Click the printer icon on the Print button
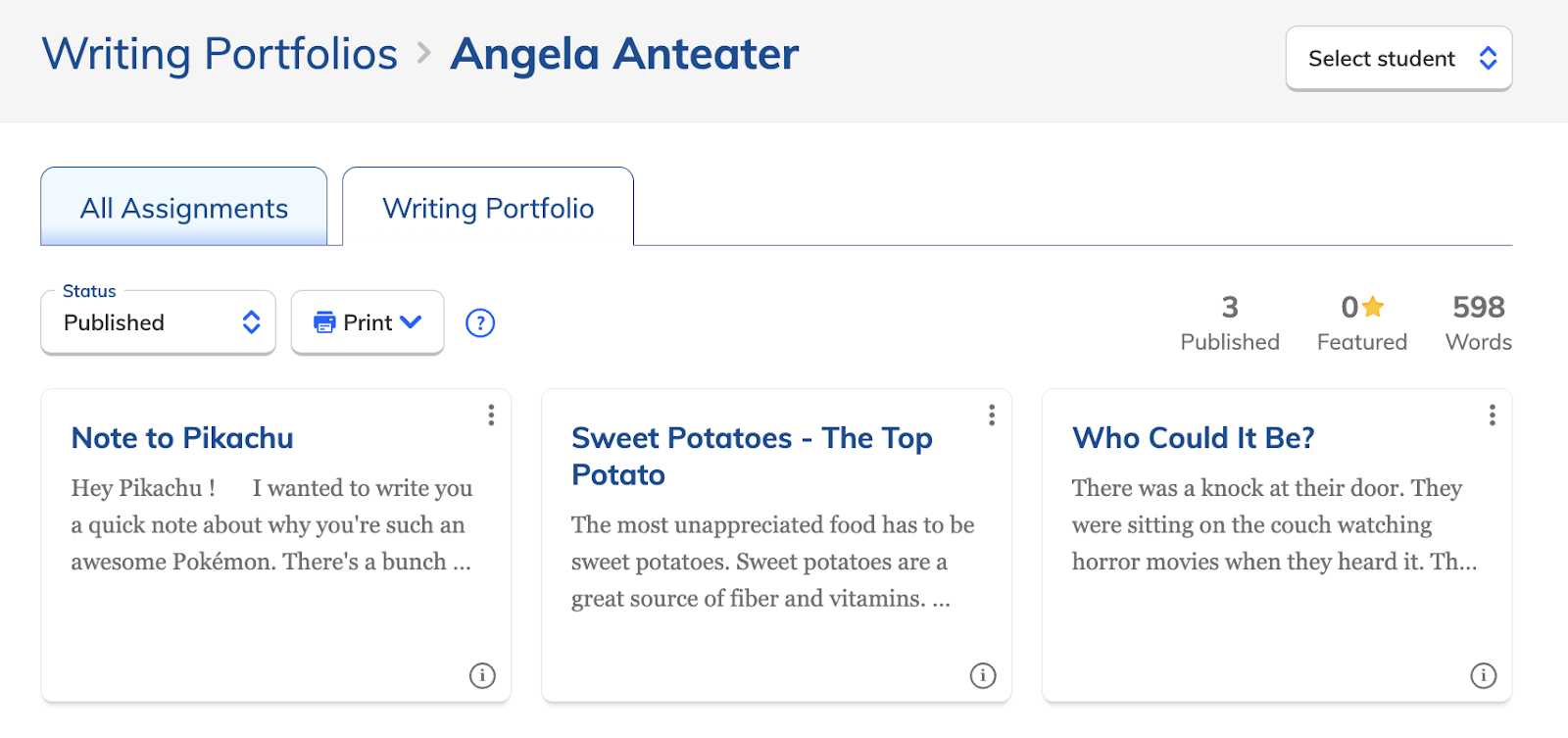Image resolution: width=1568 pixels, height=738 pixels. 326,322
